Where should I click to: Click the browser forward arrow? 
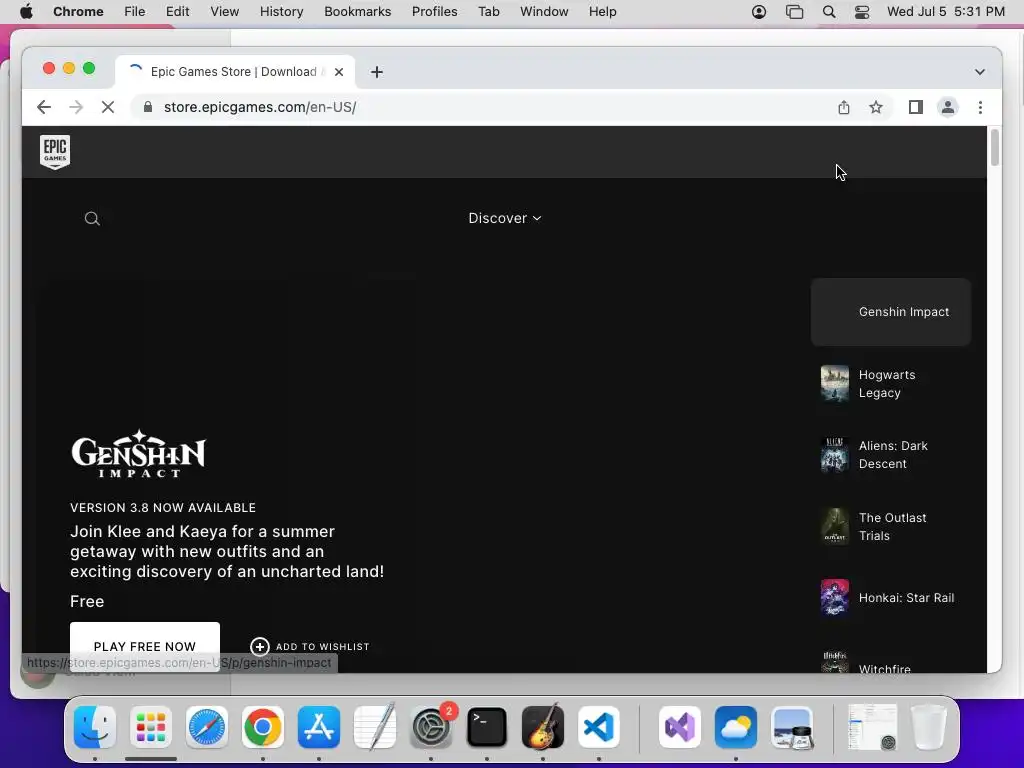(x=76, y=107)
